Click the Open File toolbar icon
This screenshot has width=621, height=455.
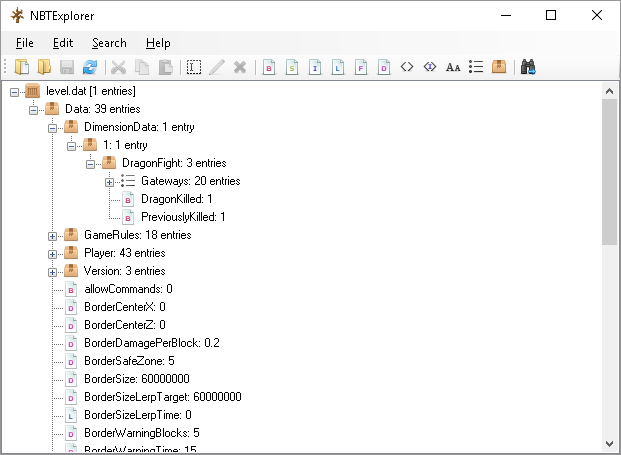click(22, 67)
